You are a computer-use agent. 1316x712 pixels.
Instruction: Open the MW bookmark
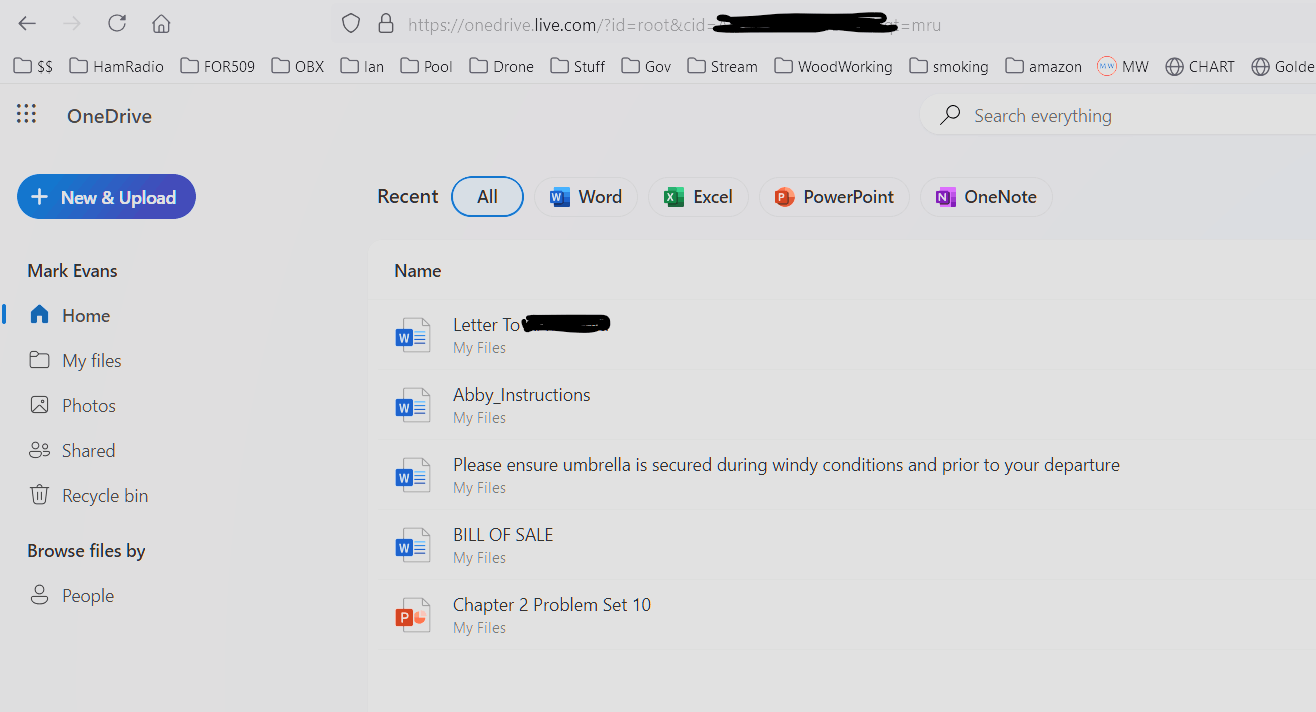1122,66
